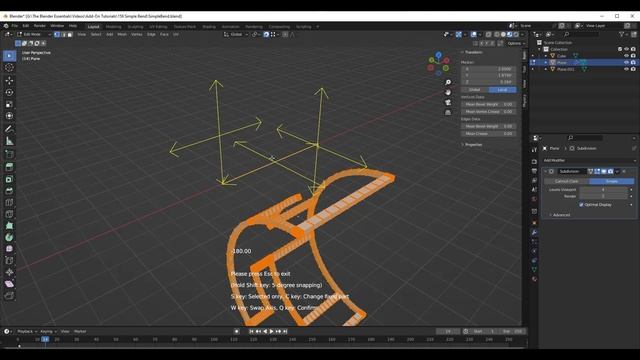
Task: Open the Object Data properties tab icon
Action: tap(534, 270)
